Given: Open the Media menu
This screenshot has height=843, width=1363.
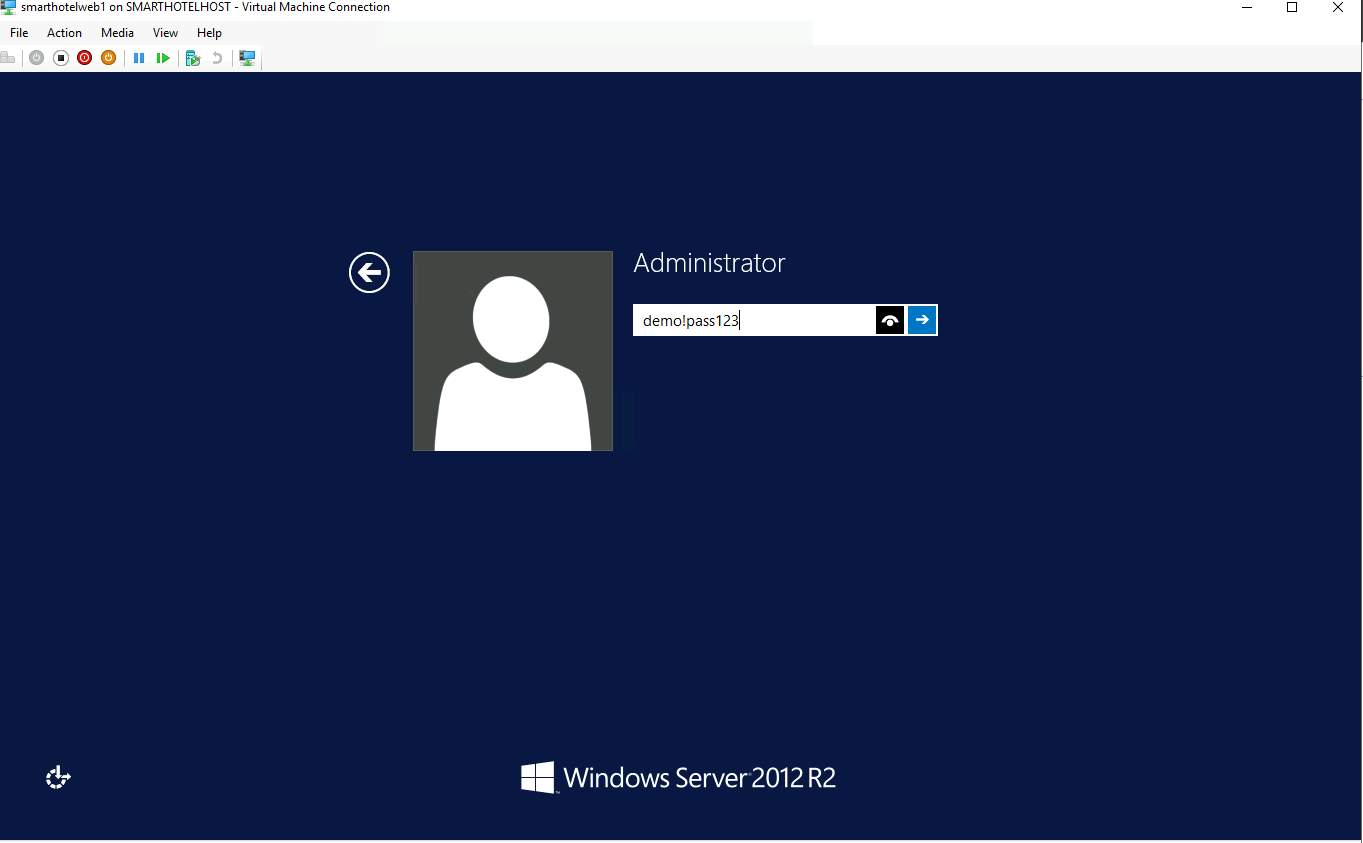Looking at the screenshot, I should 117,33.
